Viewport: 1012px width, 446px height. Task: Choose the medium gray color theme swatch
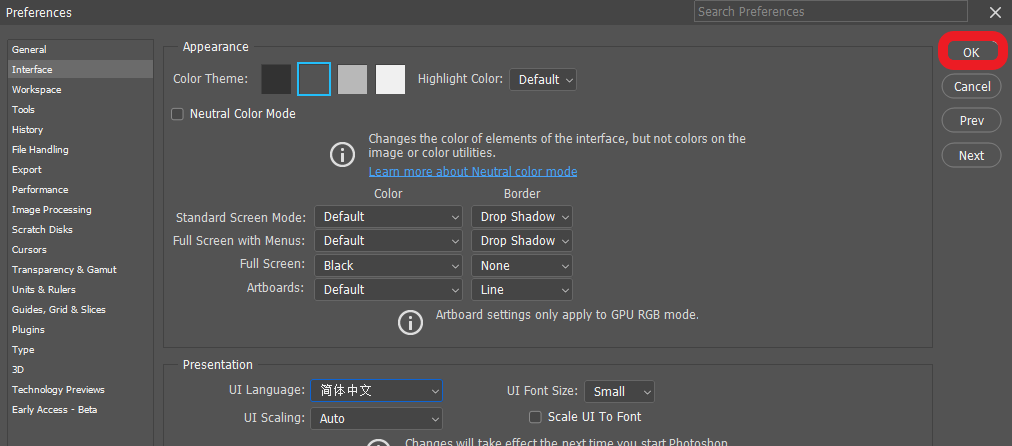[352, 79]
